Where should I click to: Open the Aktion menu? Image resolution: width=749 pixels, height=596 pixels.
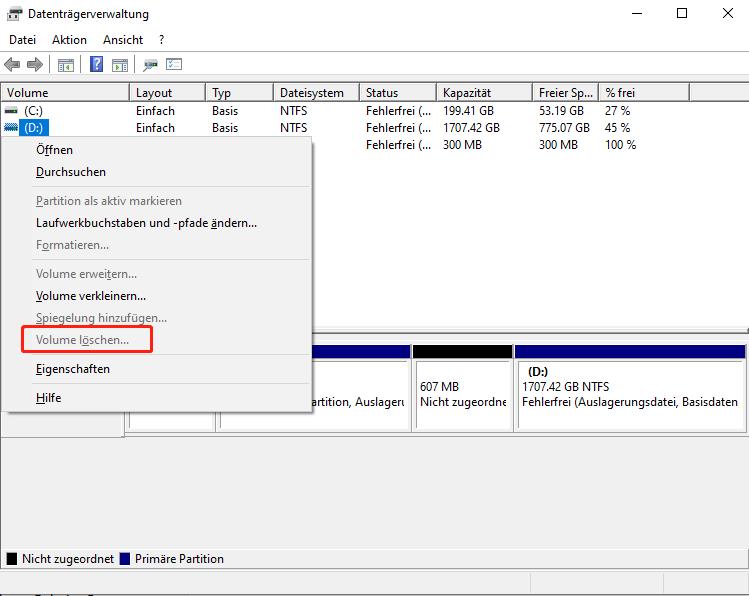[69, 40]
